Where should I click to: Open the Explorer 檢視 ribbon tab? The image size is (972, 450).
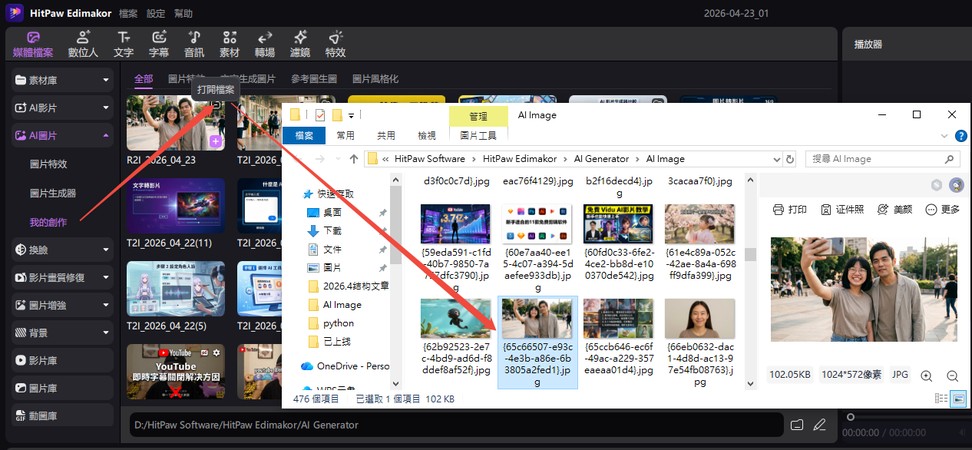pos(426,135)
